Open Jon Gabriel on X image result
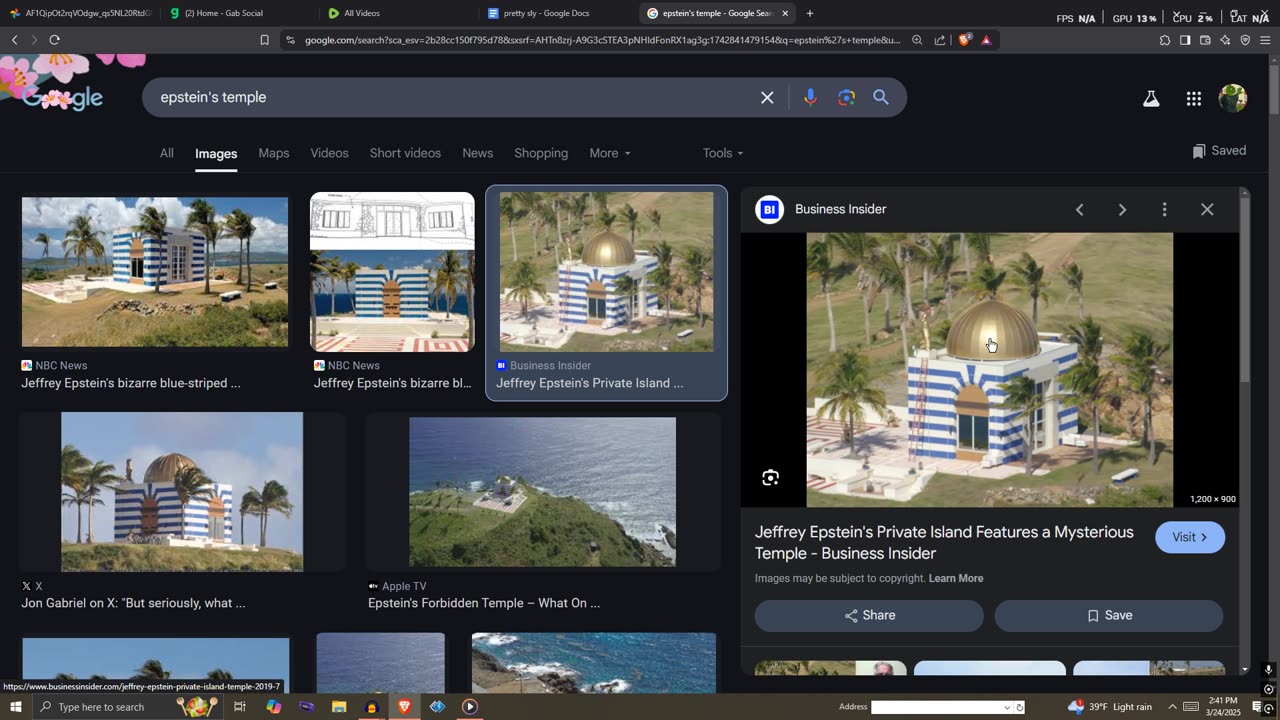The image size is (1280, 720). (182, 492)
